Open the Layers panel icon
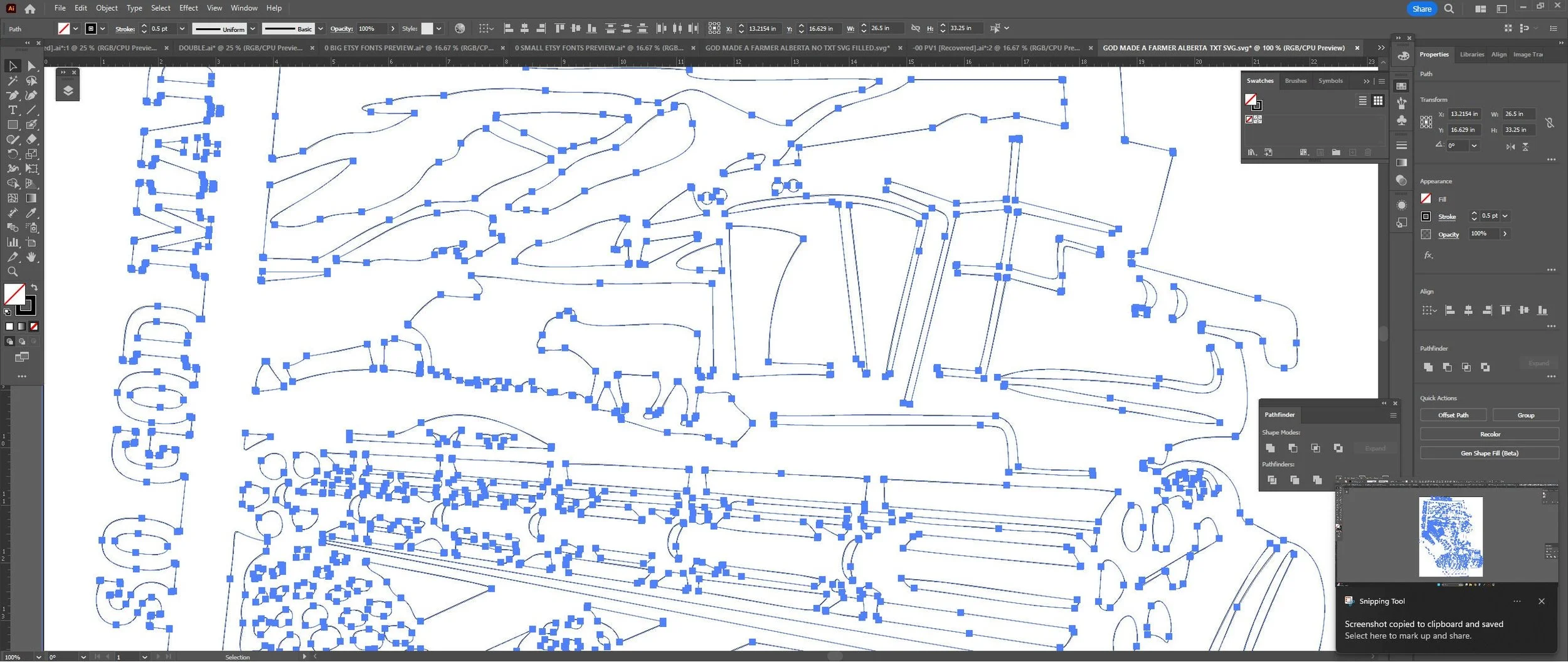Image resolution: width=1568 pixels, height=662 pixels. pyautogui.click(x=68, y=90)
